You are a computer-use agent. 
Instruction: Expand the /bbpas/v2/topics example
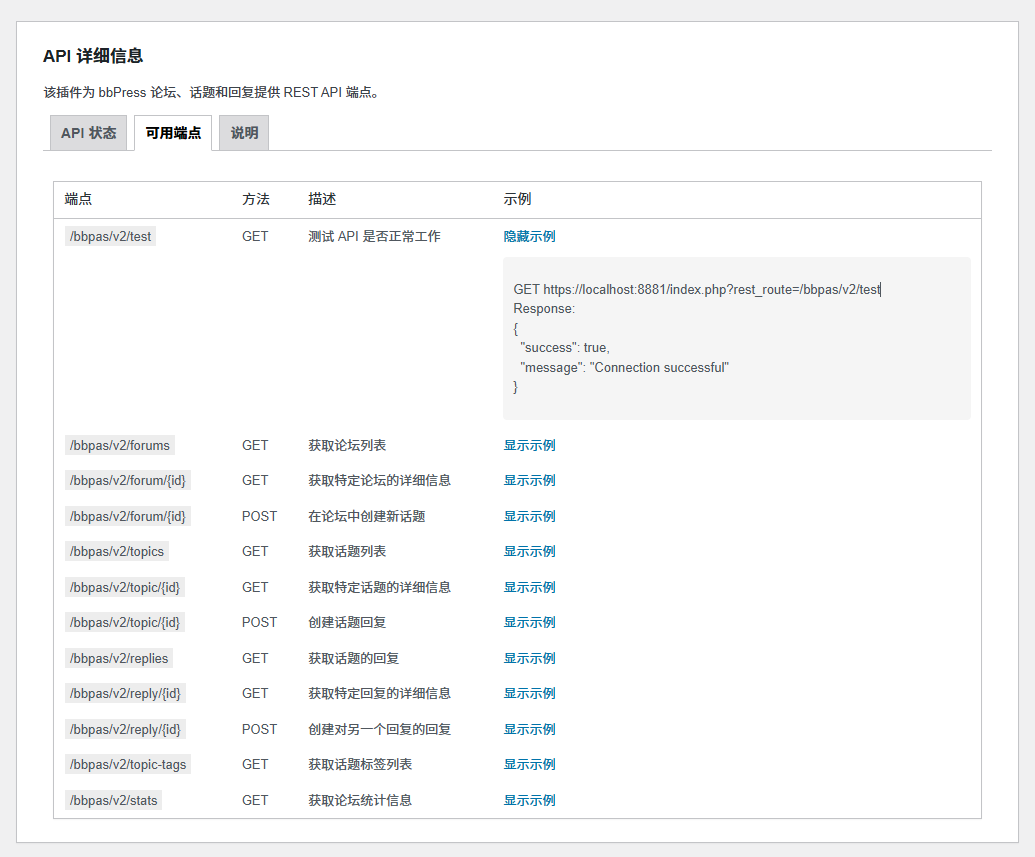[529, 552]
